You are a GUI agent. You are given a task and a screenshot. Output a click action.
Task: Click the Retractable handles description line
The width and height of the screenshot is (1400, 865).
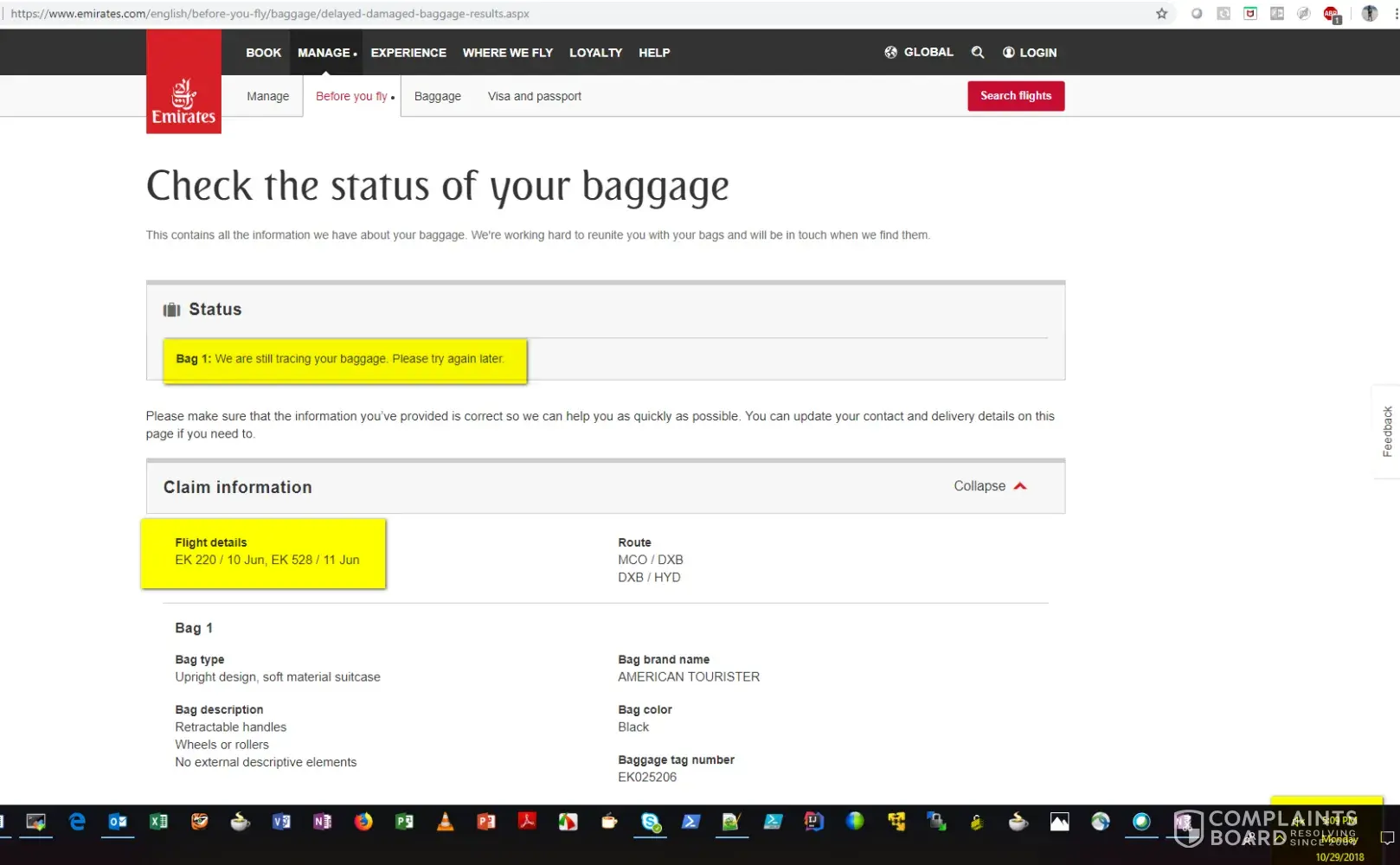point(231,727)
